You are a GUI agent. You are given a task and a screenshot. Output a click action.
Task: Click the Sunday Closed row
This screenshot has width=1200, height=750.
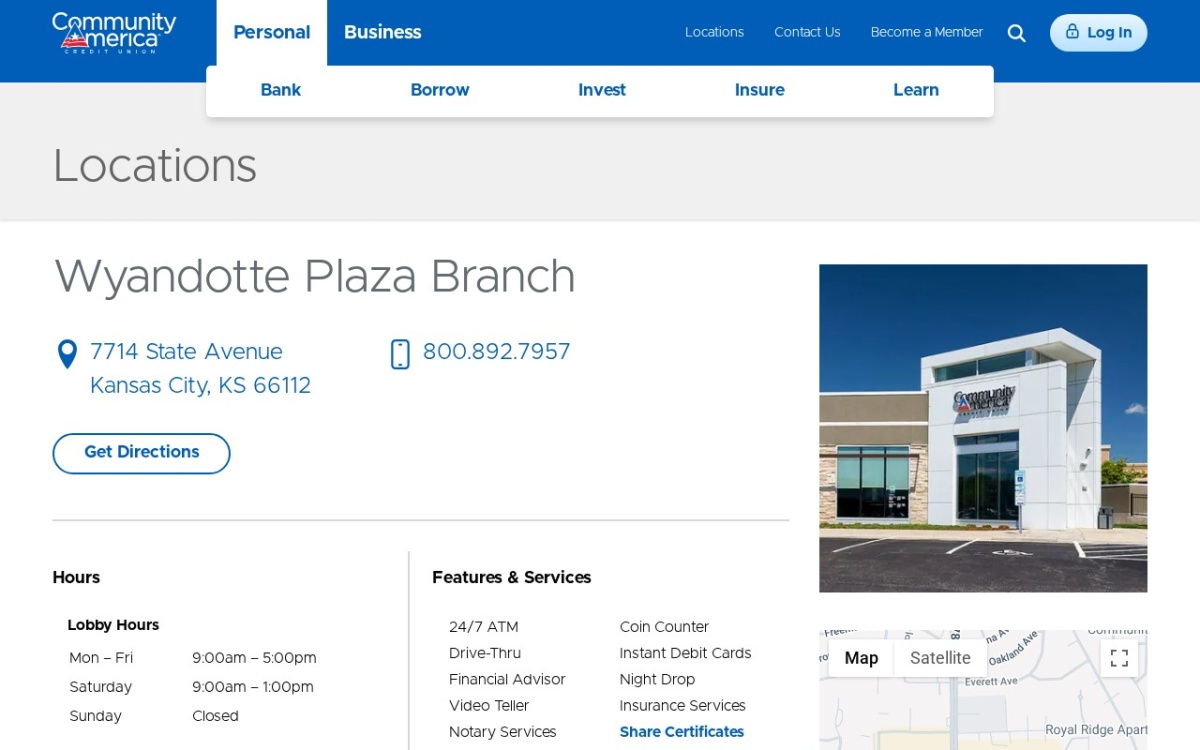(154, 716)
